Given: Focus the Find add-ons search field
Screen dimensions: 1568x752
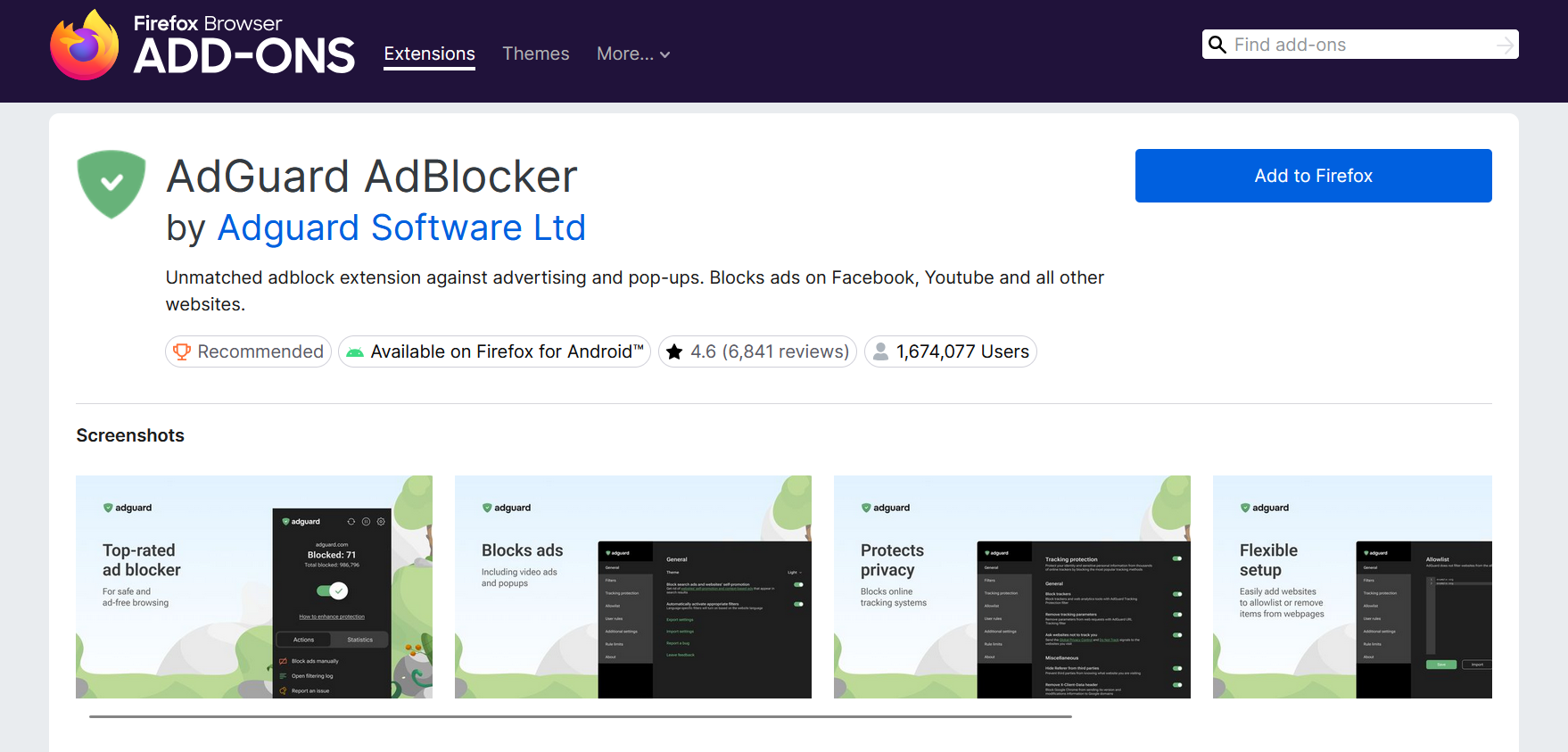Looking at the screenshot, I should pyautogui.click(x=1360, y=45).
